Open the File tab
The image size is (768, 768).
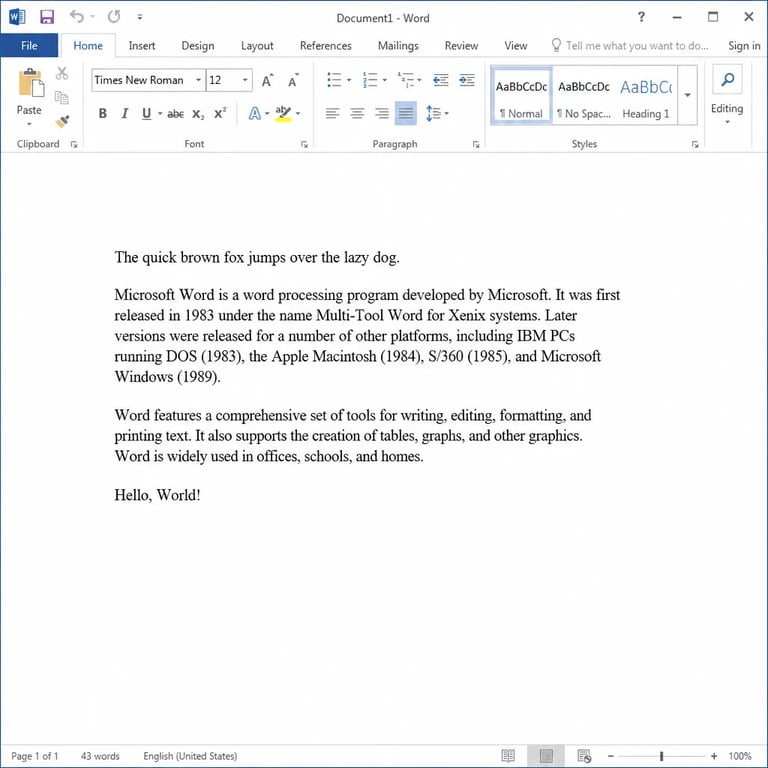pos(29,46)
